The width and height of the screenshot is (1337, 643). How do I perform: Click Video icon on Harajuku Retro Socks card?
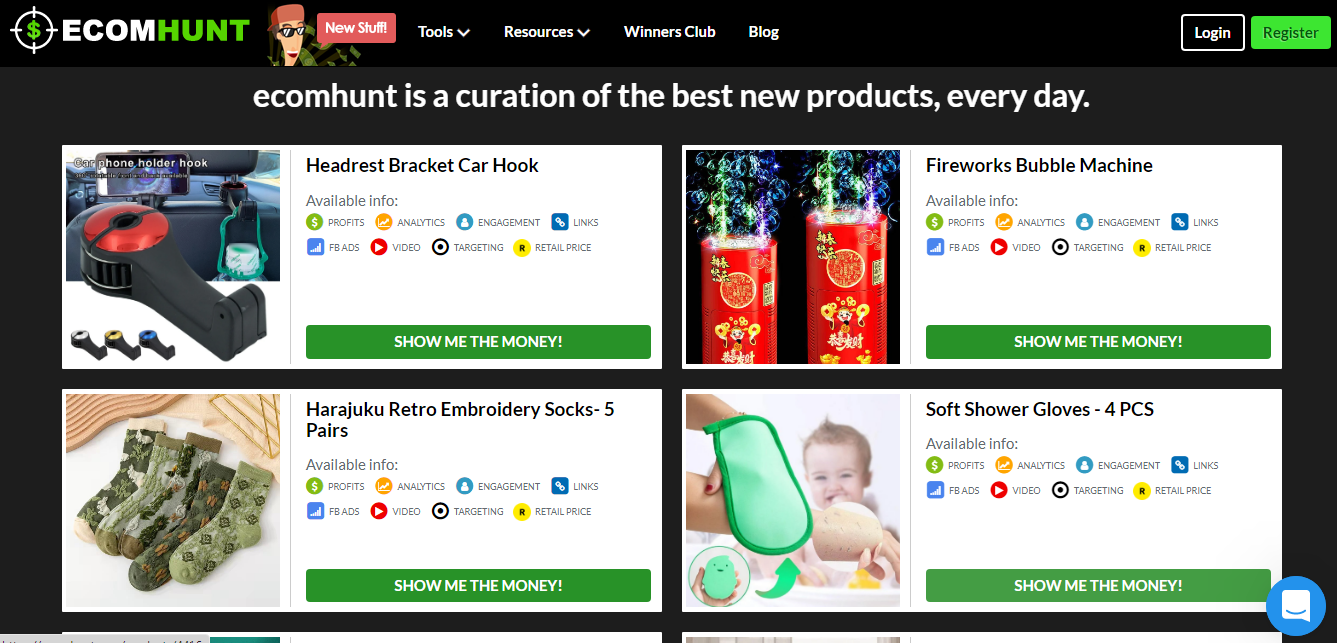pyautogui.click(x=379, y=511)
